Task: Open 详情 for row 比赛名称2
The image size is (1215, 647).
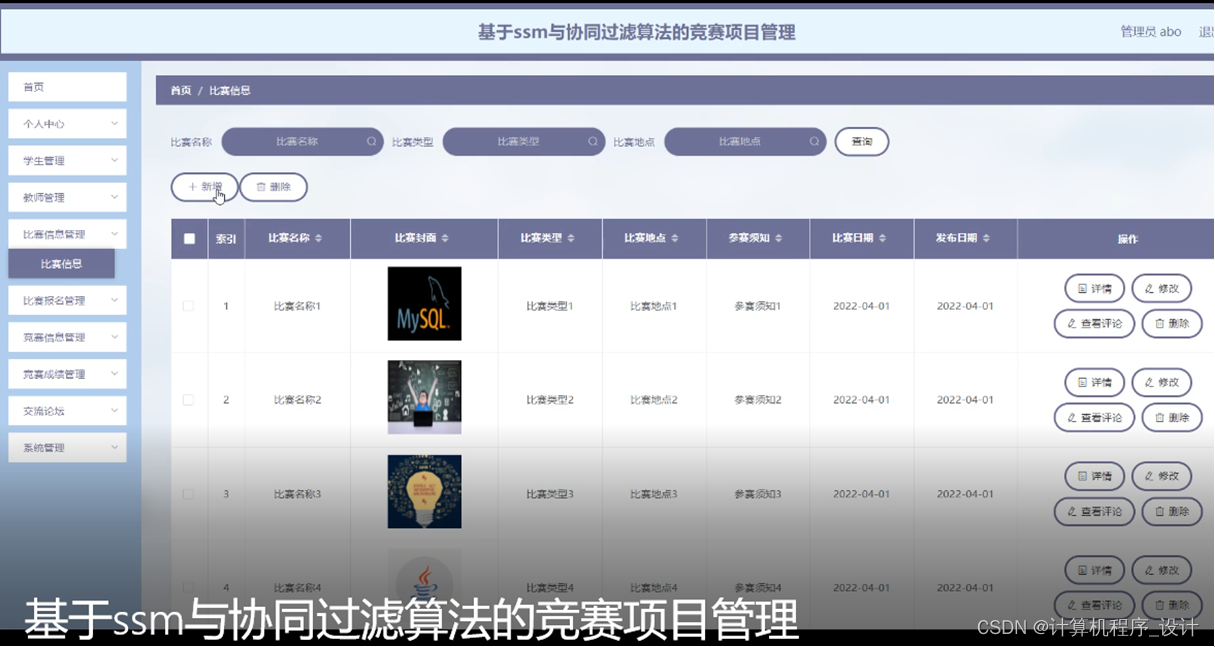Action: click(x=1095, y=382)
